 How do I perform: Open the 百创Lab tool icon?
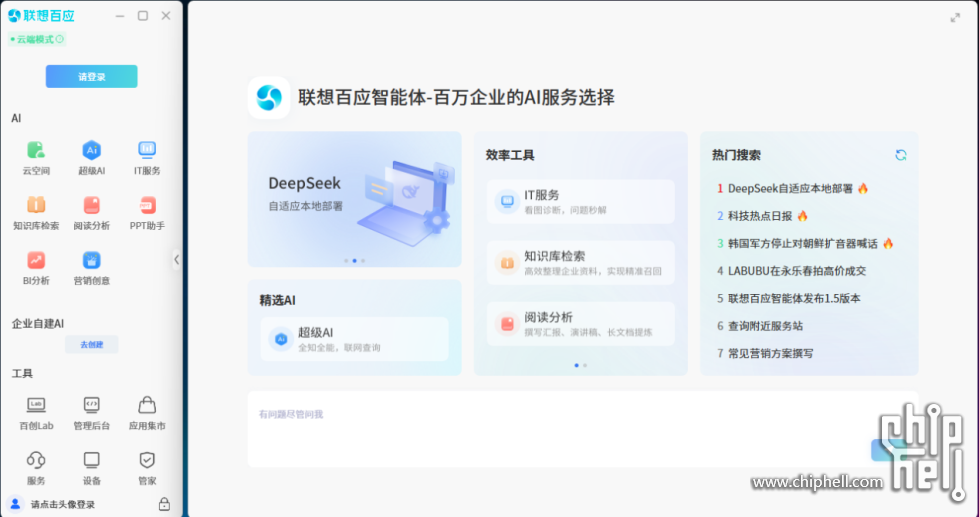[36, 405]
